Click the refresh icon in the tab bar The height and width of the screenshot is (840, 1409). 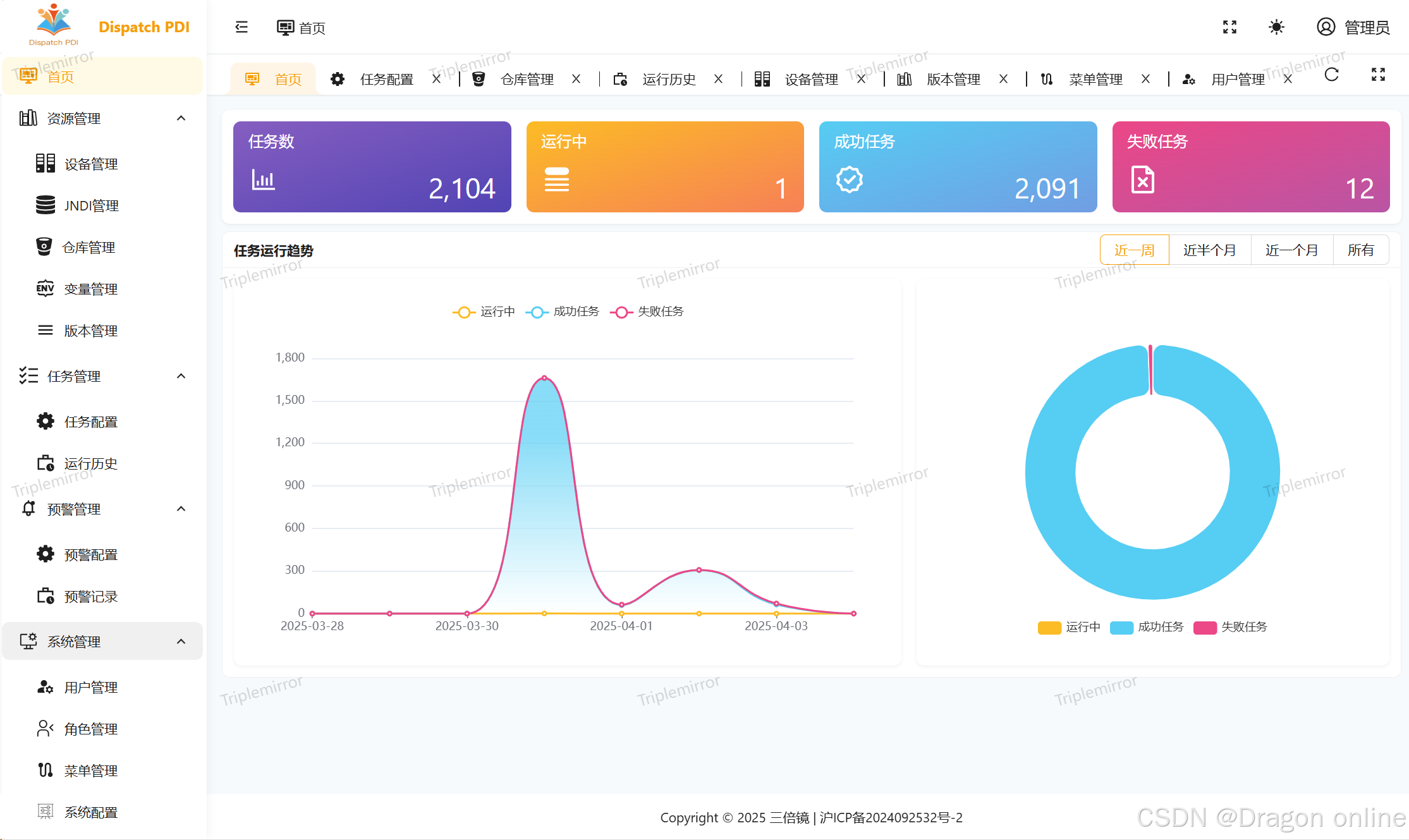pyautogui.click(x=1331, y=75)
